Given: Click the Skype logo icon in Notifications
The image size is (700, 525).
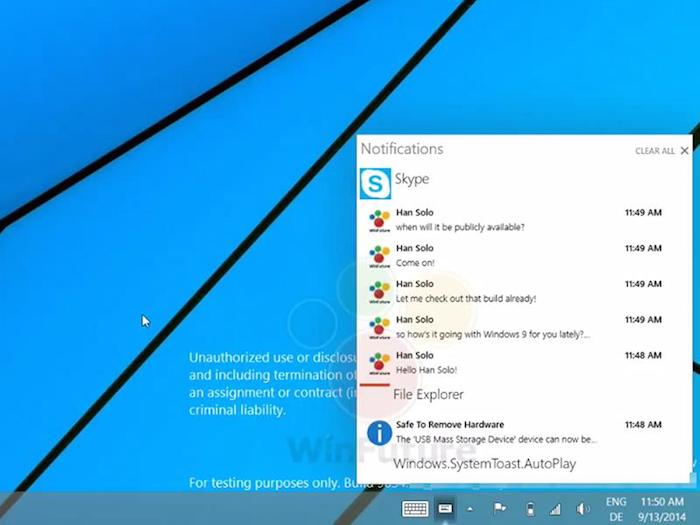Looking at the screenshot, I should [375, 184].
